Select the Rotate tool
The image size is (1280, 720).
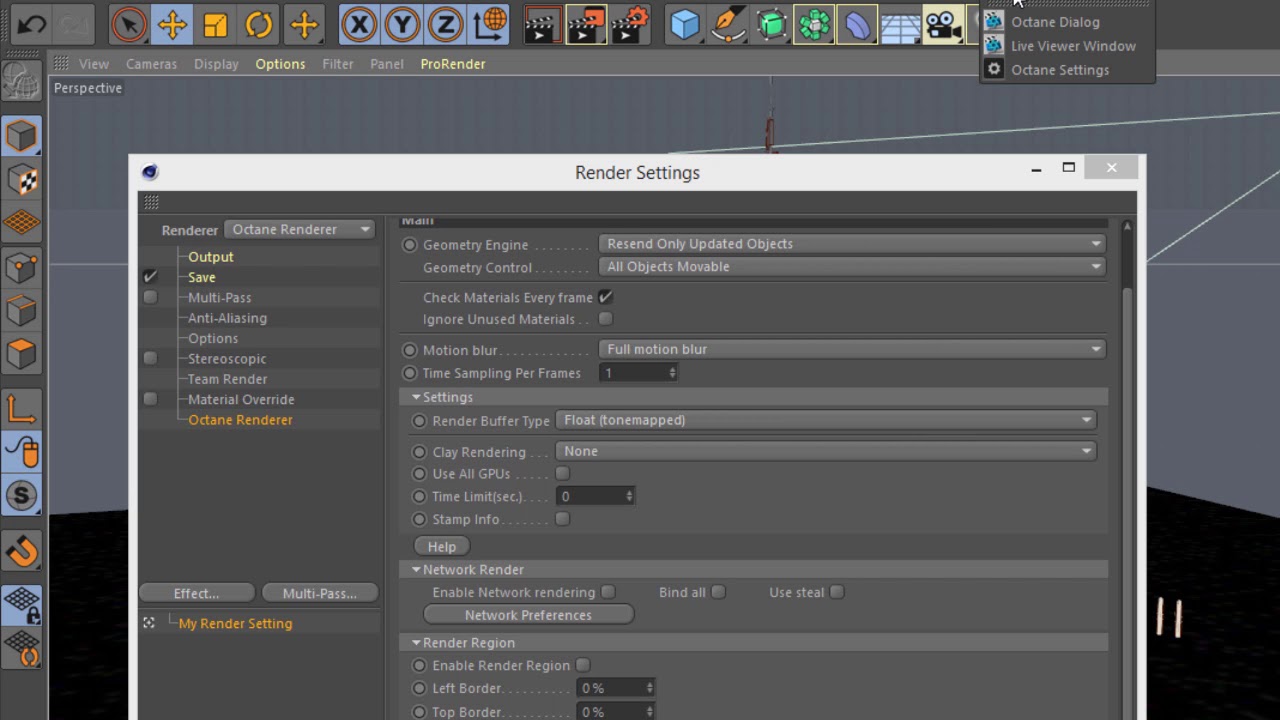coord(259,24)
